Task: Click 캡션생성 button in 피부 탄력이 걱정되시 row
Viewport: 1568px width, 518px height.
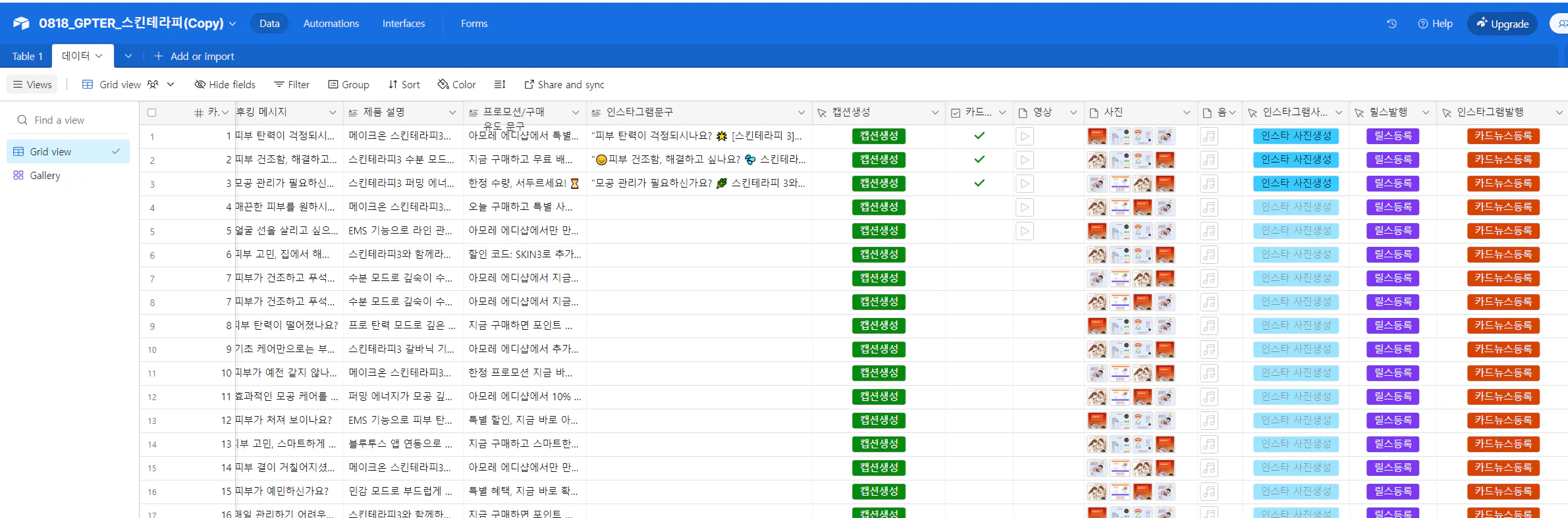Action: 879,136
